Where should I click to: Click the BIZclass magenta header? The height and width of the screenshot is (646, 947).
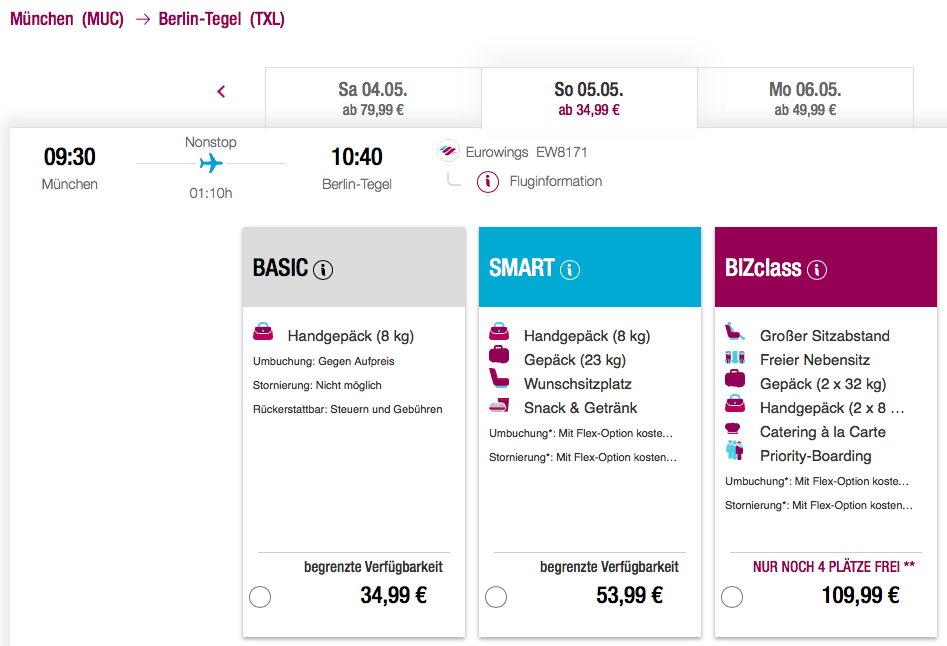tap(826, 267)
